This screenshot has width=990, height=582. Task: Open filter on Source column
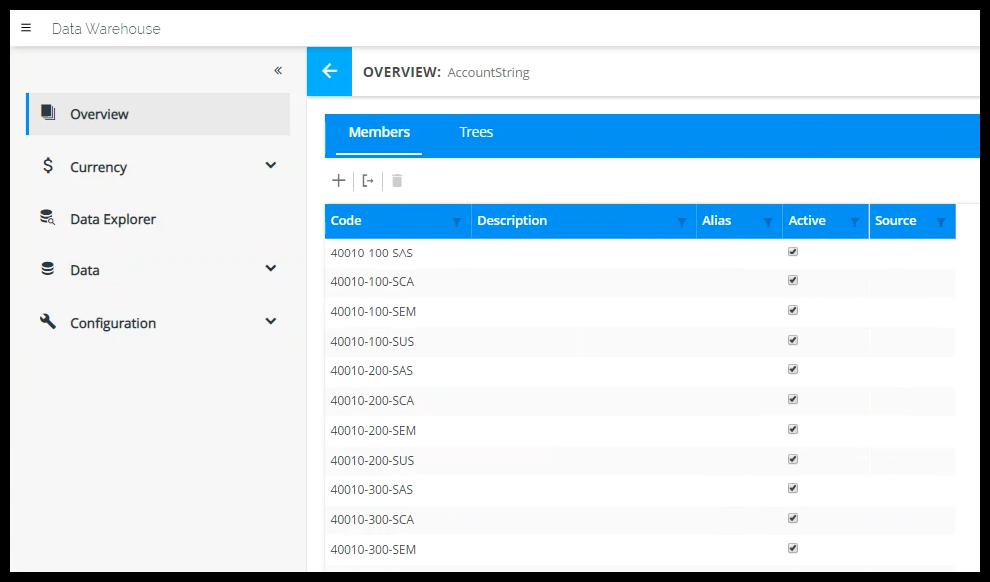[940, 222]
